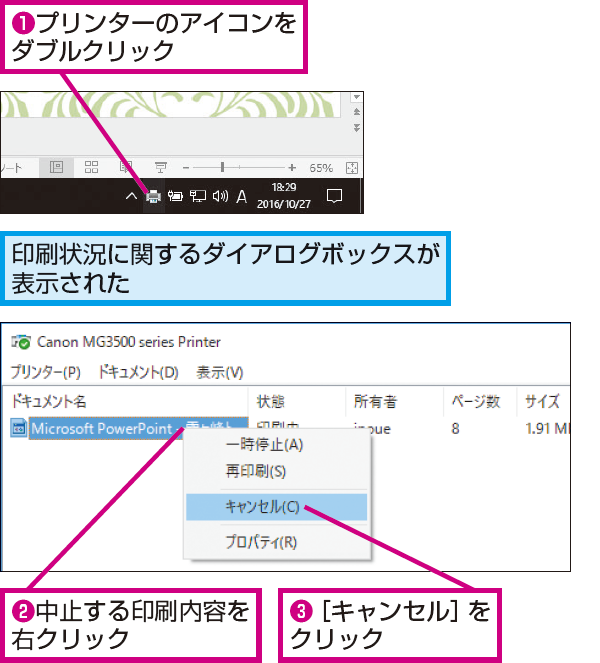Click the page count value 8
The height and width of the screenshot is (663, 600).
pos(455,429)
